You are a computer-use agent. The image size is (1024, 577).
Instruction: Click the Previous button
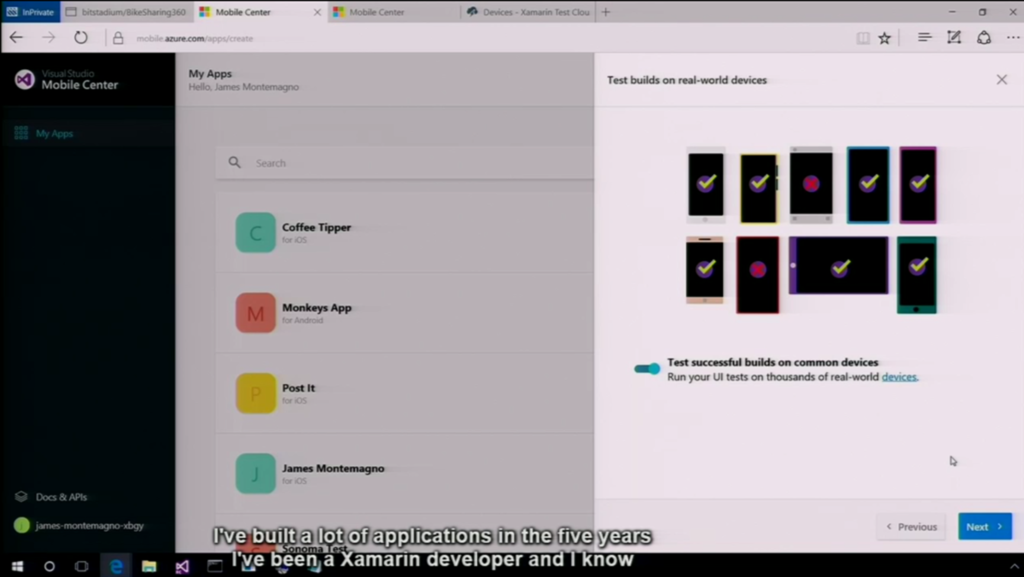tap(912, 526)
